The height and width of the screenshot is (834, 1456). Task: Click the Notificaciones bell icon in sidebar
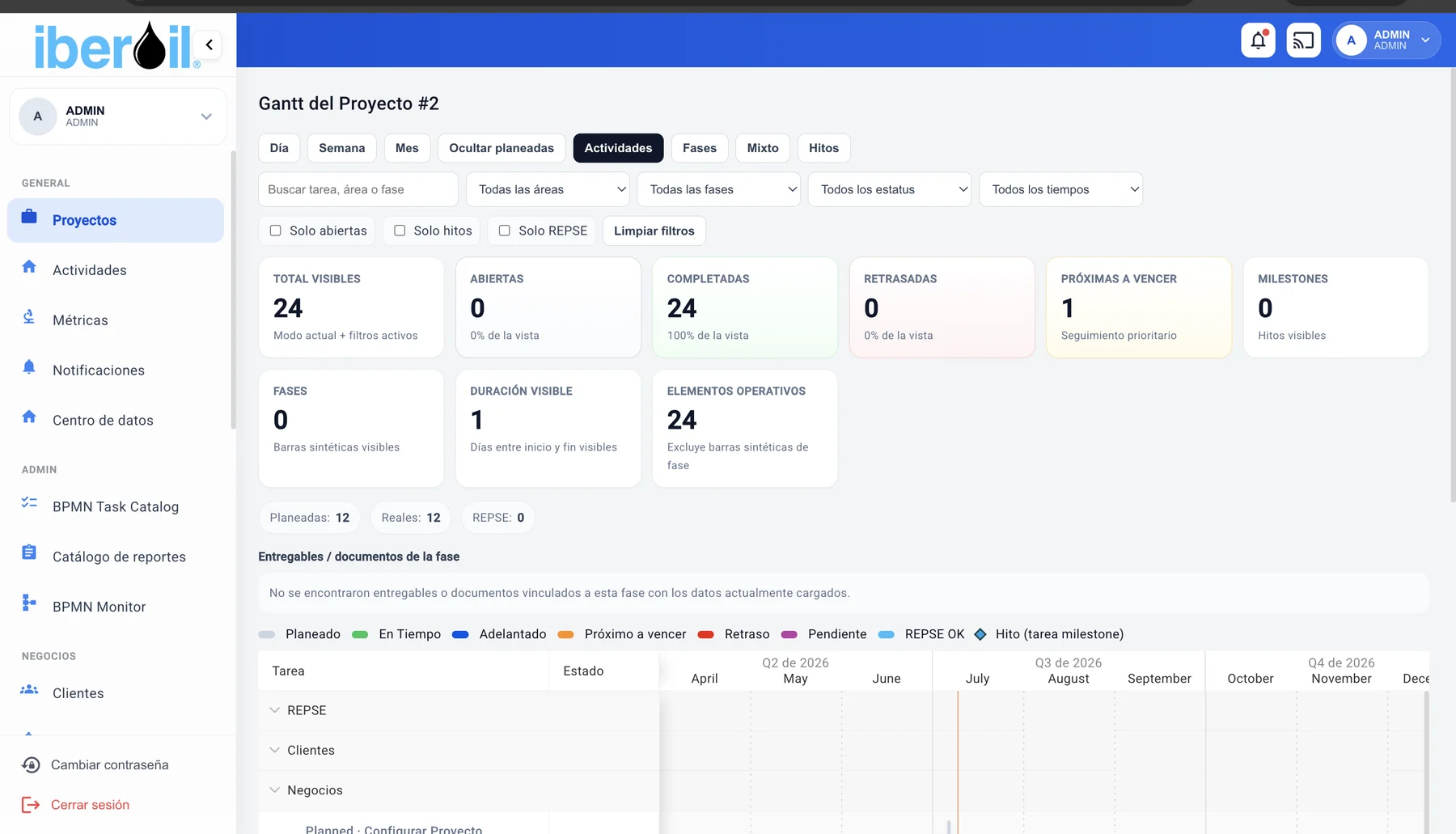pos(29,367)
